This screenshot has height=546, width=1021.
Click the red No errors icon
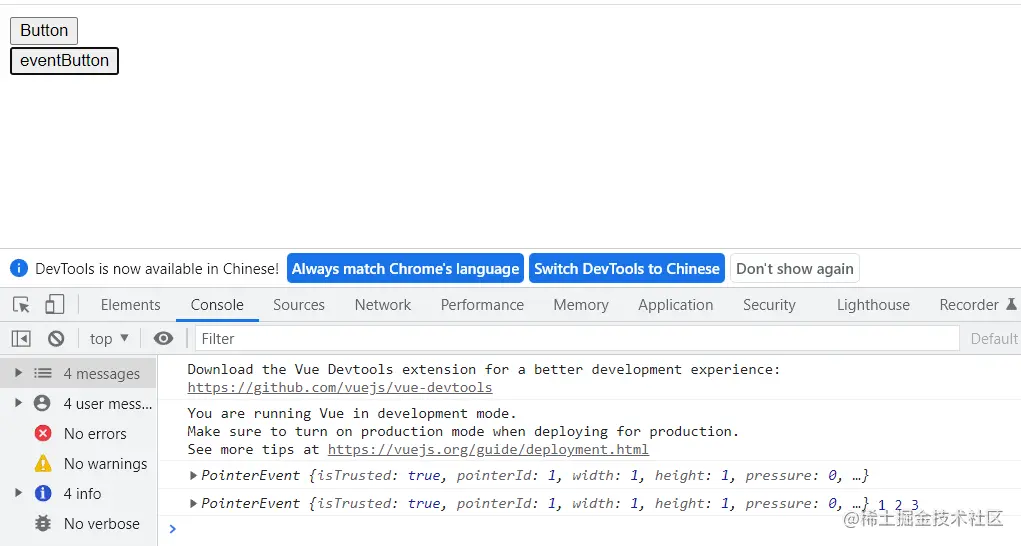click(x=43, y=433)
